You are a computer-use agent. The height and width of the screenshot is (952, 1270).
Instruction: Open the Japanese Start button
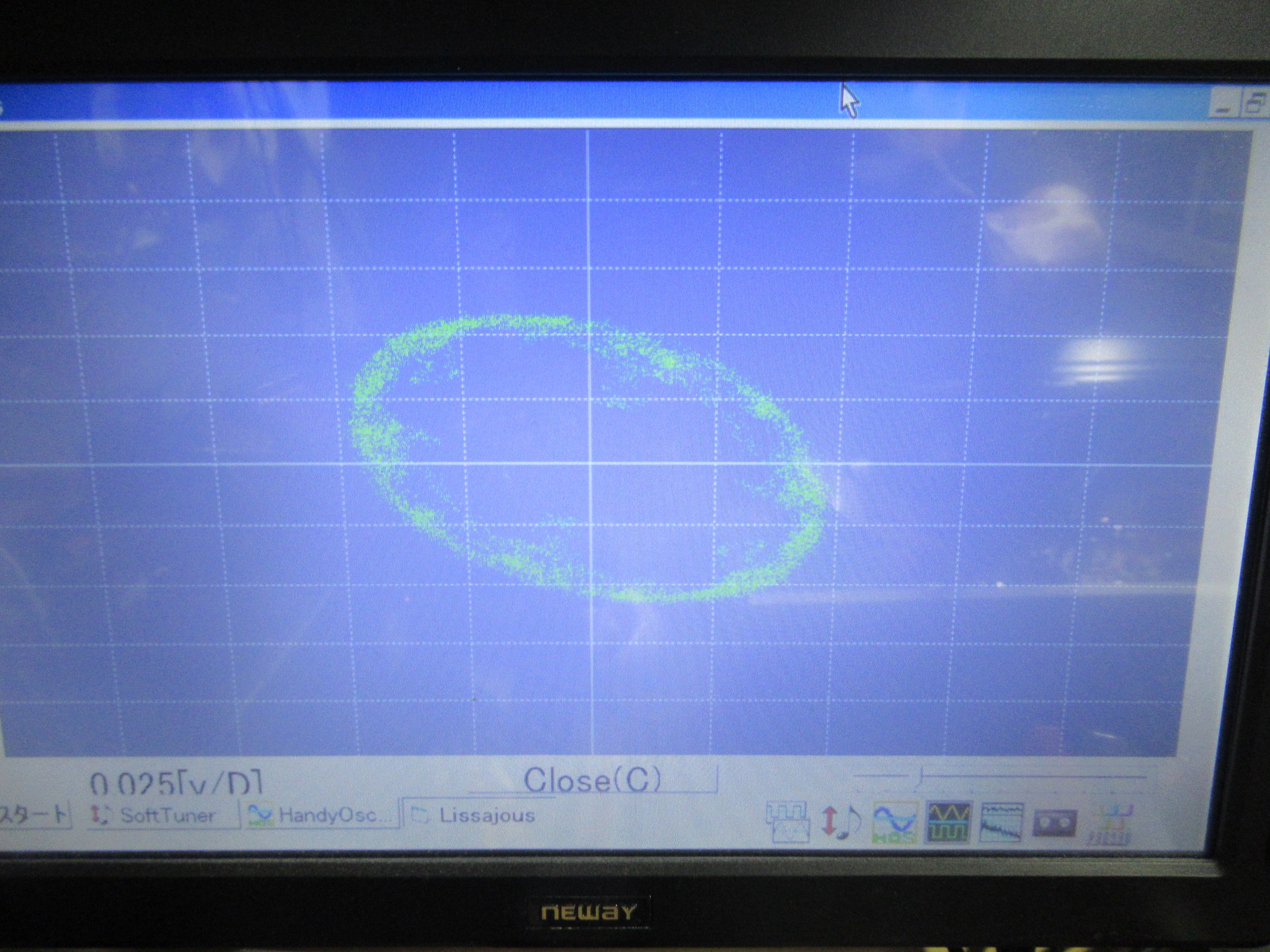click(34, 815)
